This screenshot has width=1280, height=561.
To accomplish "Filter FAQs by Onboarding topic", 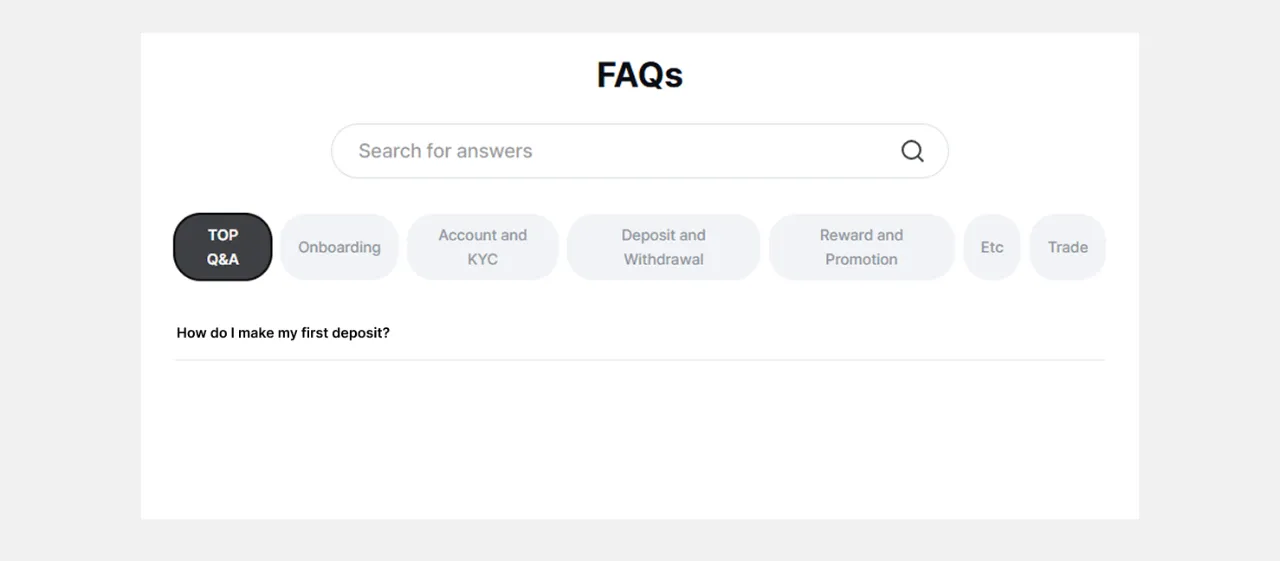I will coord(339,247).
